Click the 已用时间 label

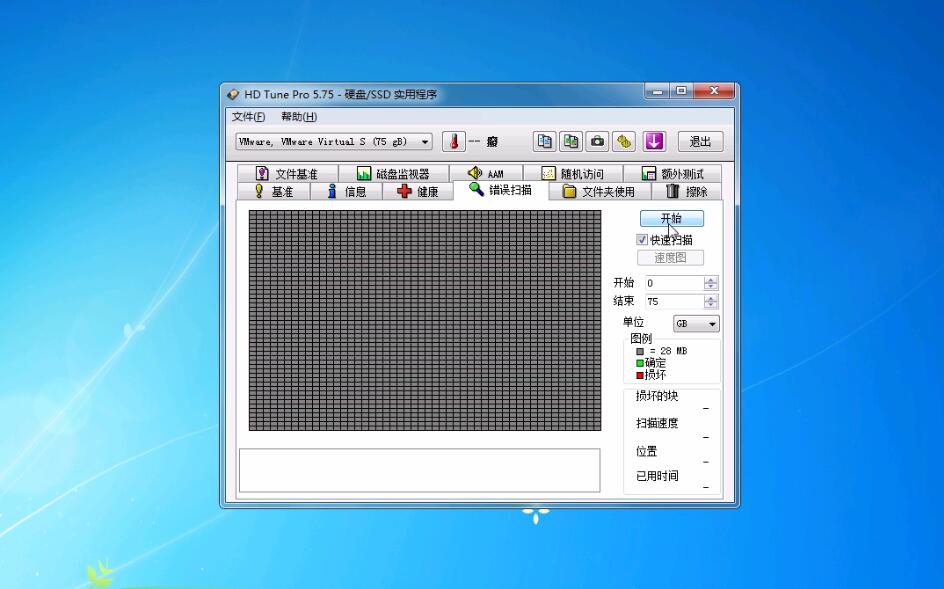[657, 476]
